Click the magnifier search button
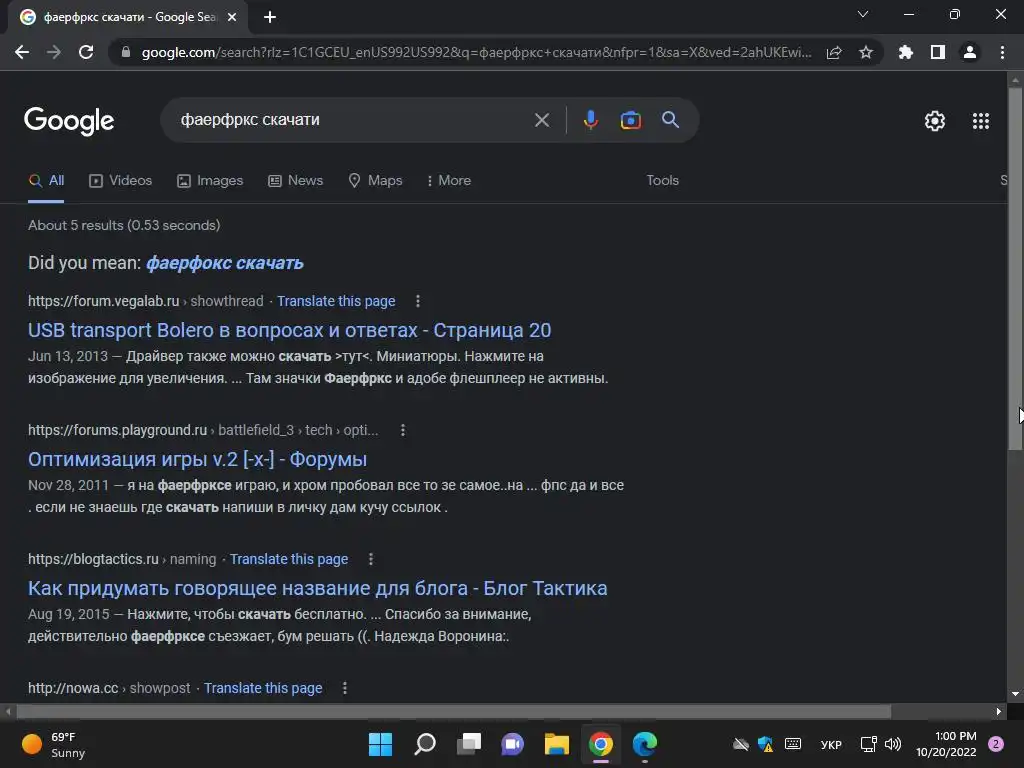 671,120
